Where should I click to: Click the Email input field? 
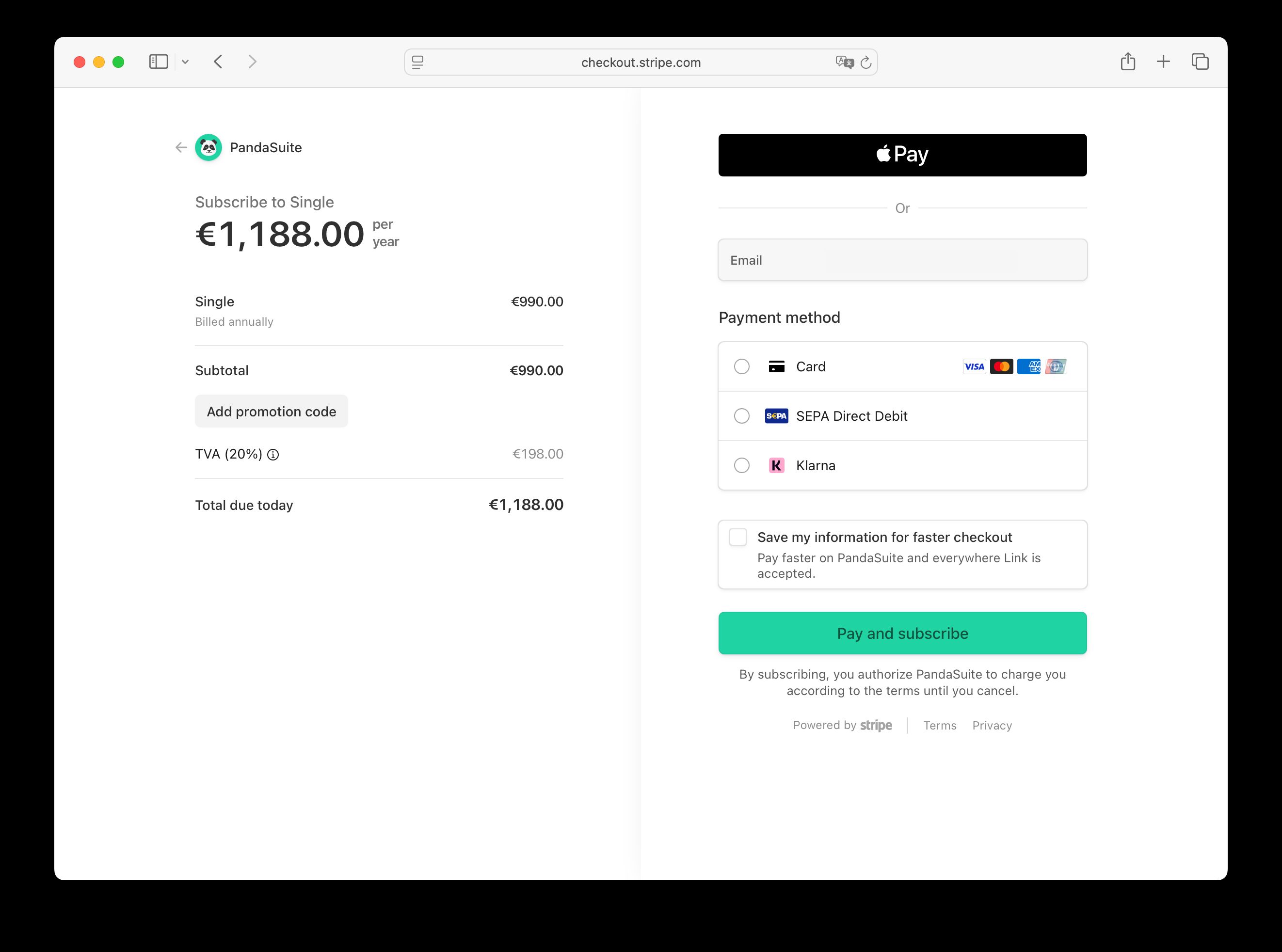pos(902,260)
